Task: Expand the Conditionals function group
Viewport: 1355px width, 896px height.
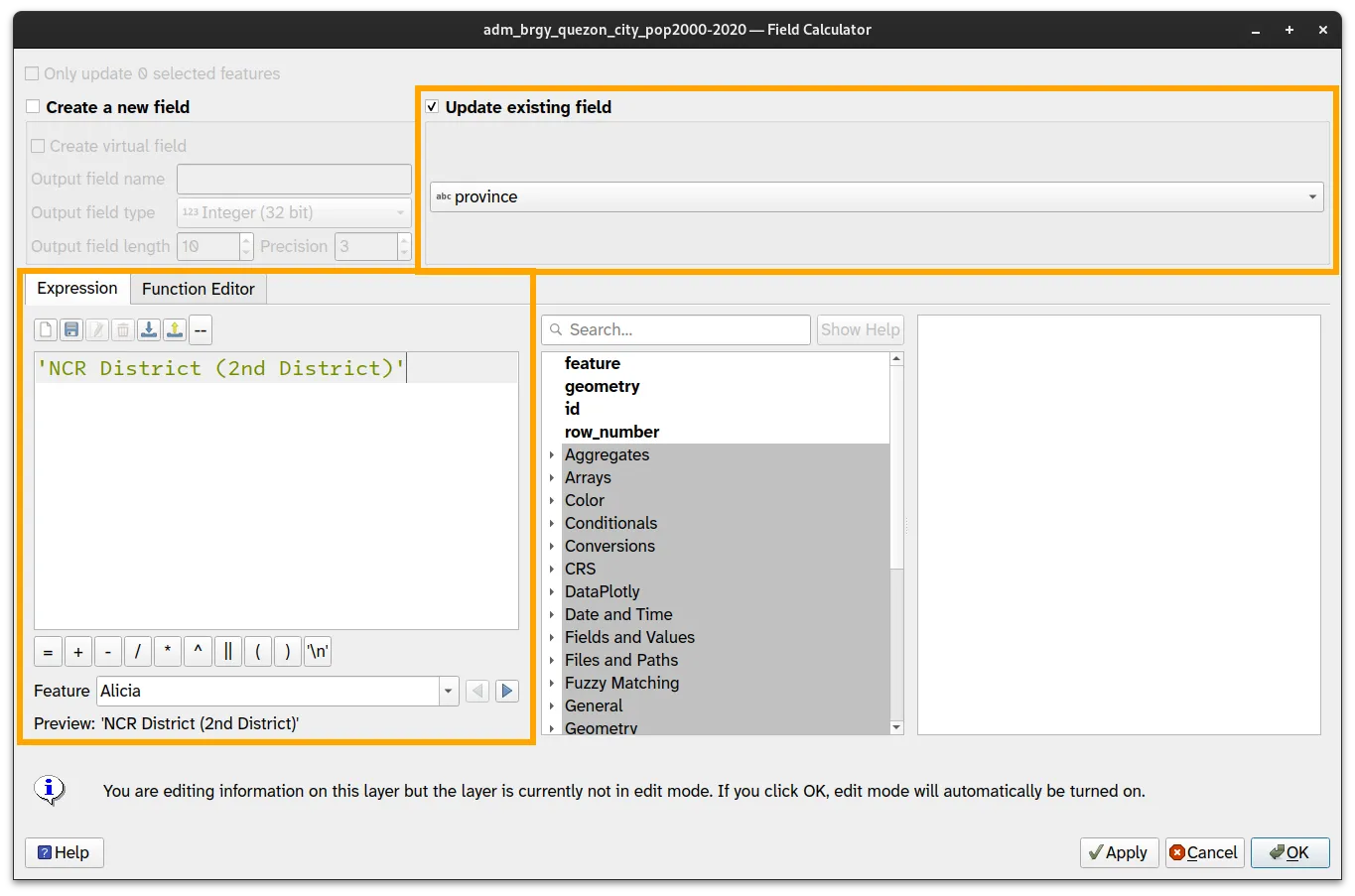Action: 552,523
